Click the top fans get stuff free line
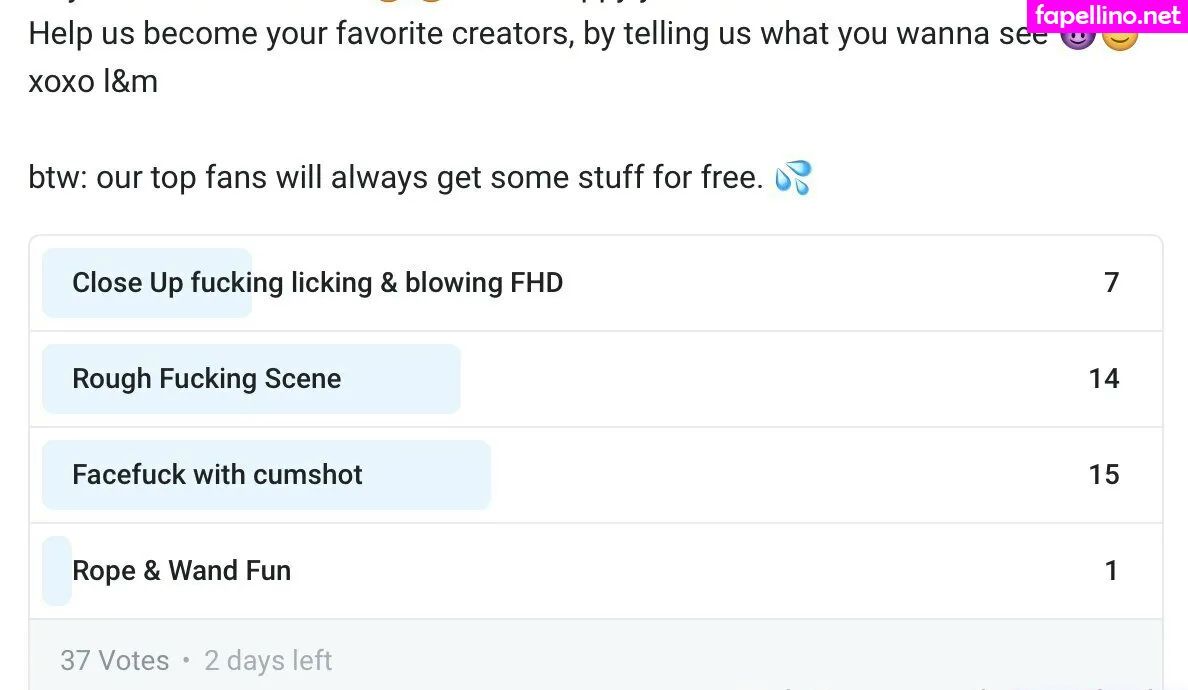 click(395, 178)
